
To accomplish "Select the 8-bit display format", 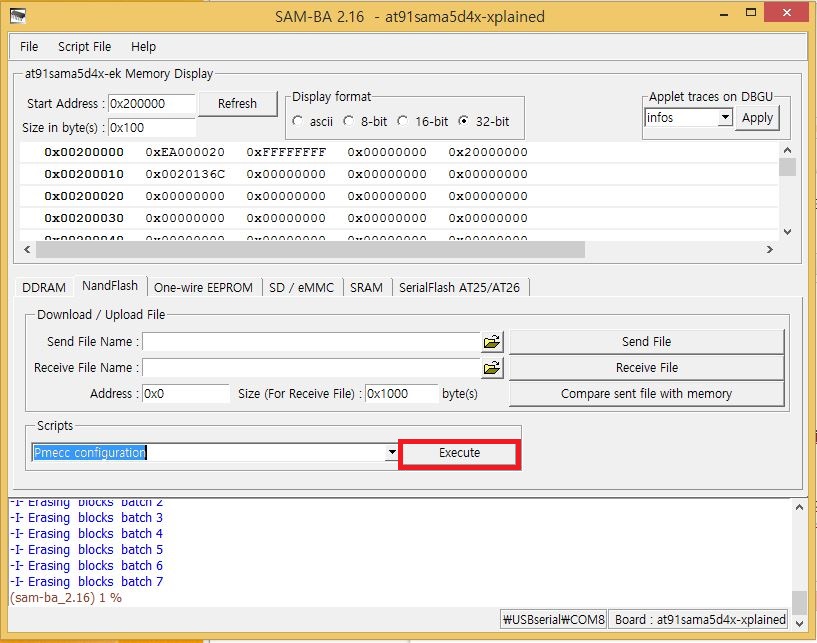I will [x=349, y=122].
